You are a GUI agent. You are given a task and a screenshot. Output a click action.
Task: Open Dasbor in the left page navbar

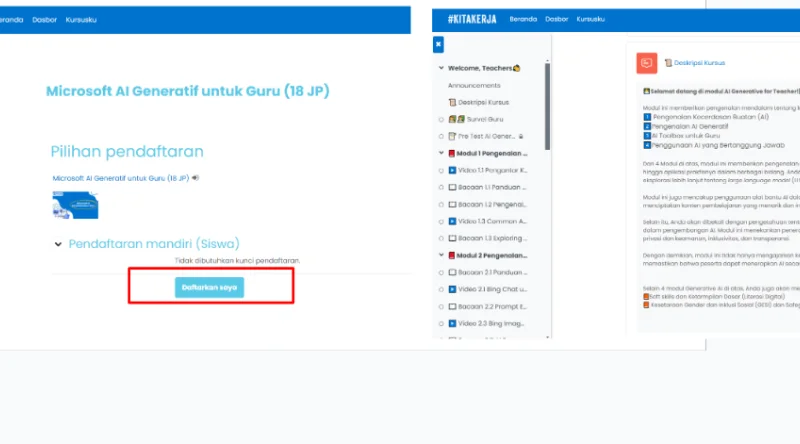(x=44, y=20)
